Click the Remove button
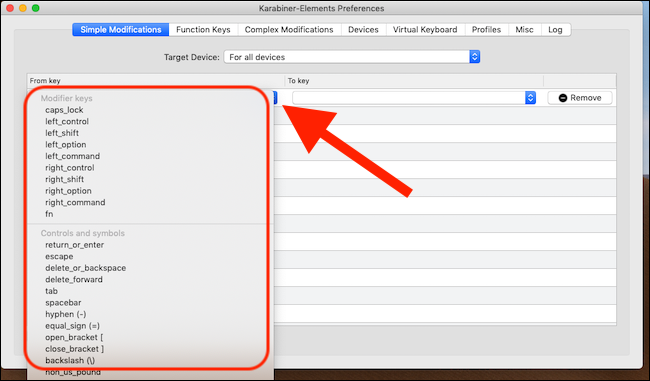The height and width of the screenshot is (381, 650). (x=580, y=98)
